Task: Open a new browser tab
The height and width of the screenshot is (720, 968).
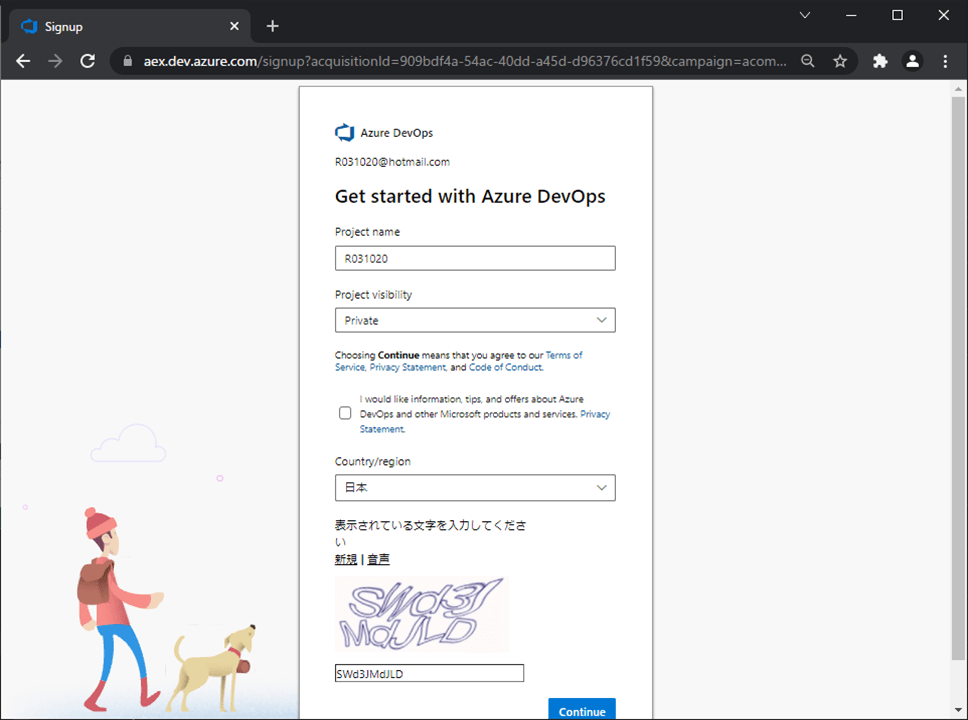Action: pyautogui.click(x=272, y=27)
